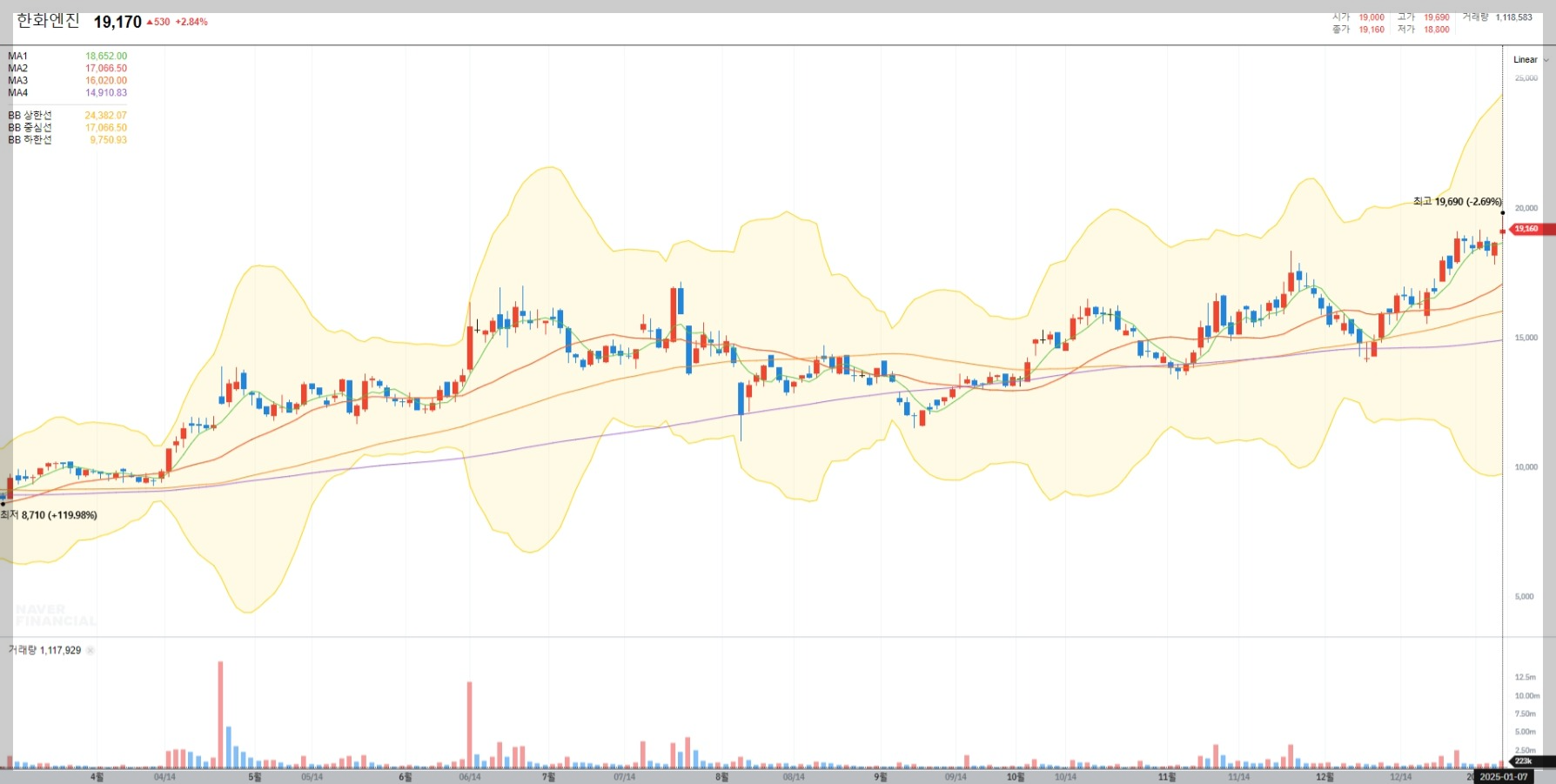1556x784 pixels.
Task: Click the 종가 value in the header
Action: tap(1372, 30)
